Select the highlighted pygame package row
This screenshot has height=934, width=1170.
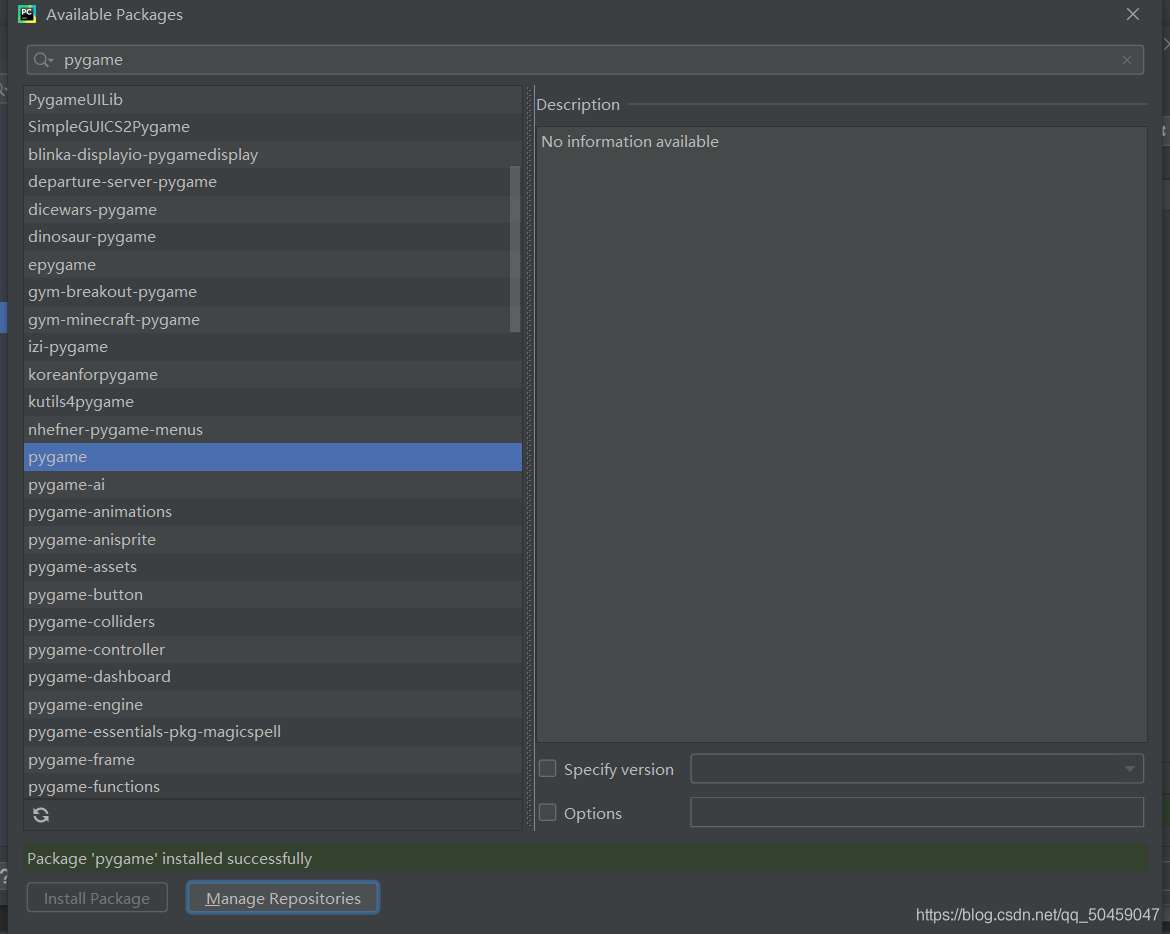click(273, 457)
